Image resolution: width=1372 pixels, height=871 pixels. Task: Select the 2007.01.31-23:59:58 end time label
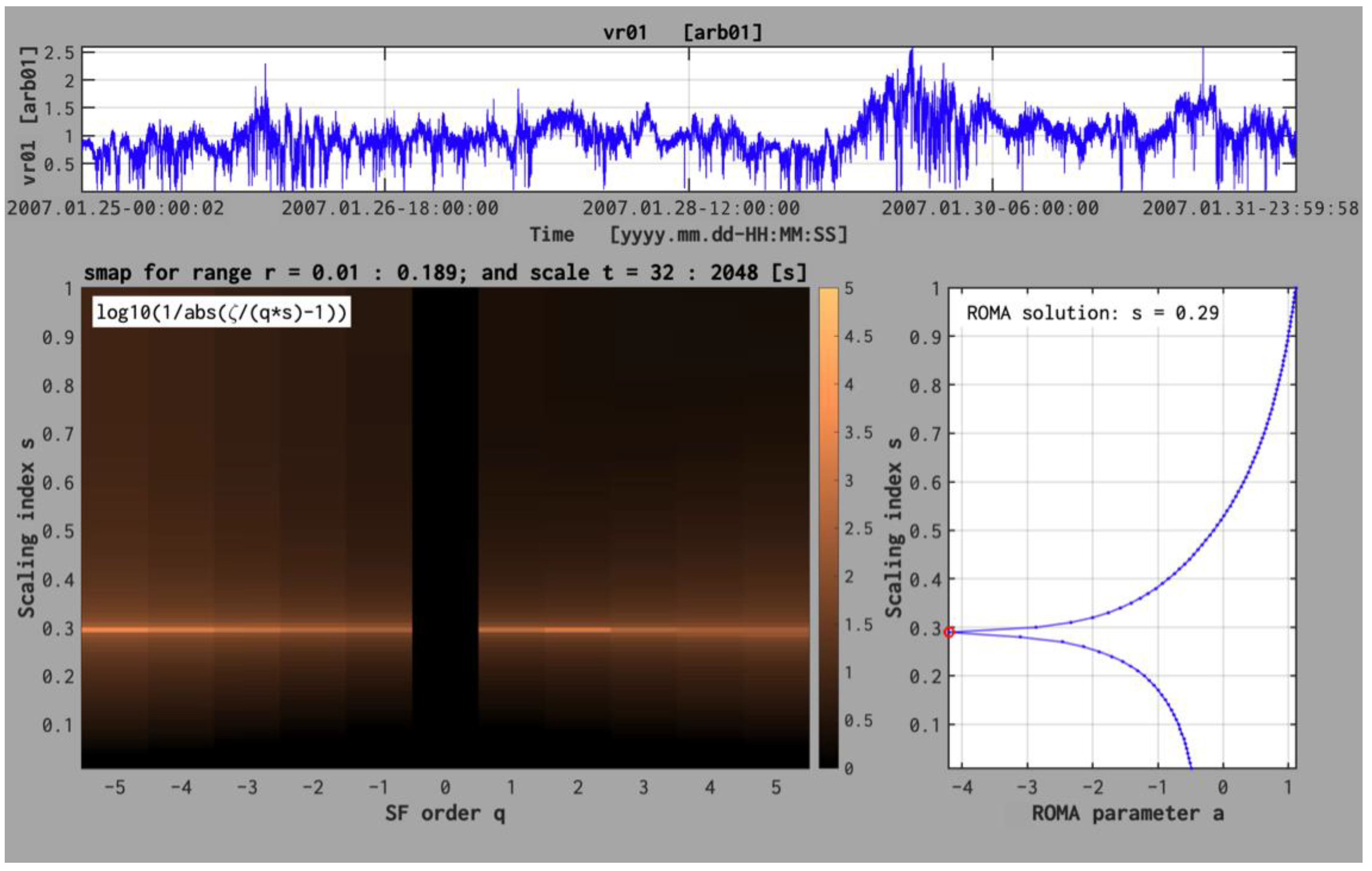1250,208
